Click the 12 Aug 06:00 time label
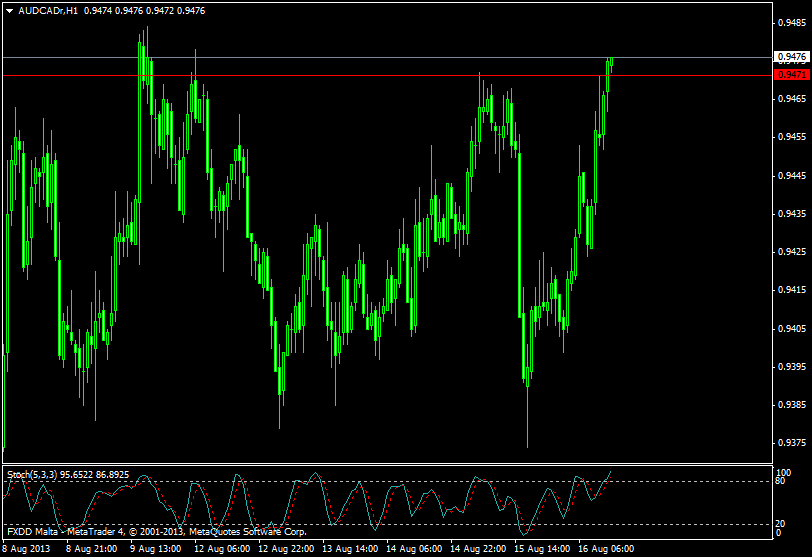 click(222, 549)
